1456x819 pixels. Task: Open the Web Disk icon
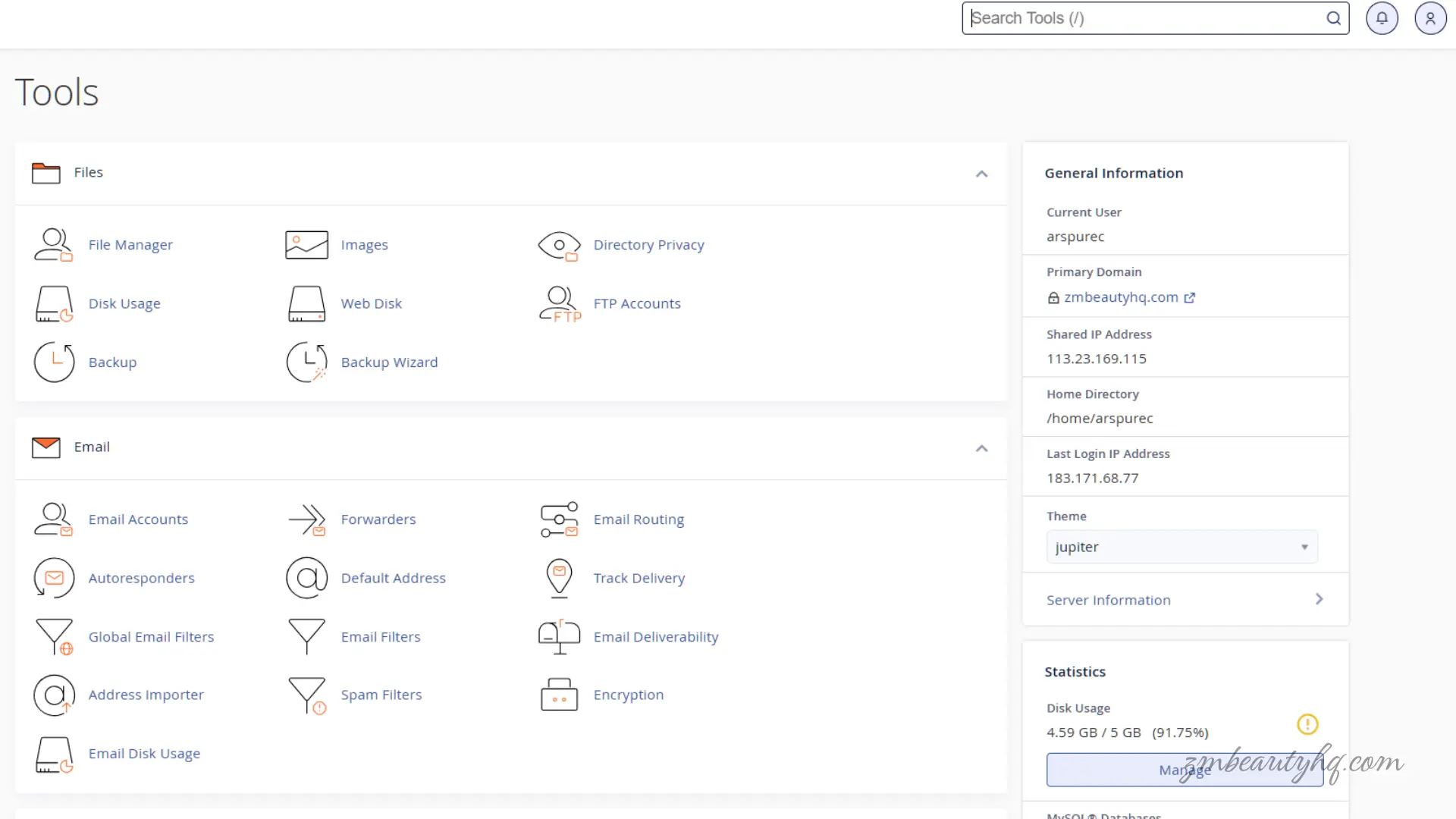click(x=306, y=304)
